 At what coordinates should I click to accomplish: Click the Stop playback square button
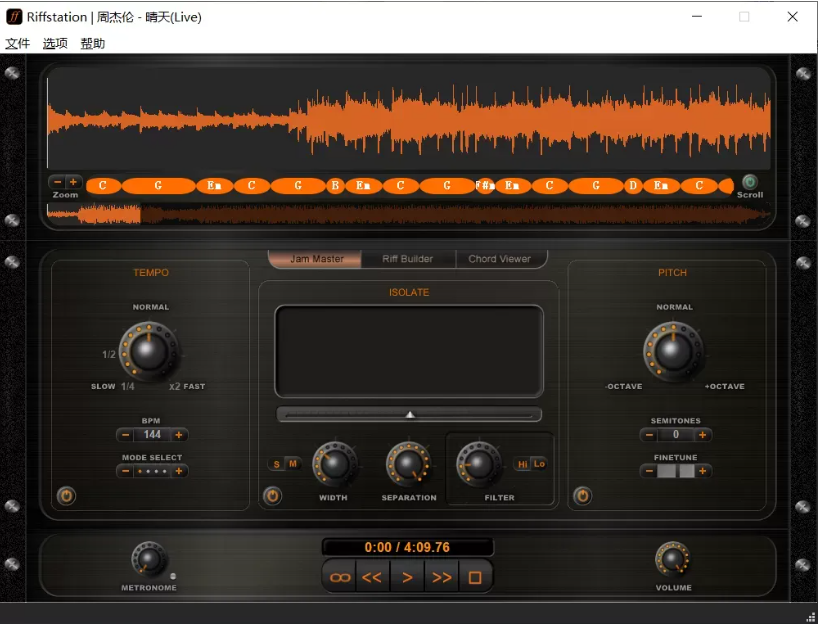(x=475, y=577)
